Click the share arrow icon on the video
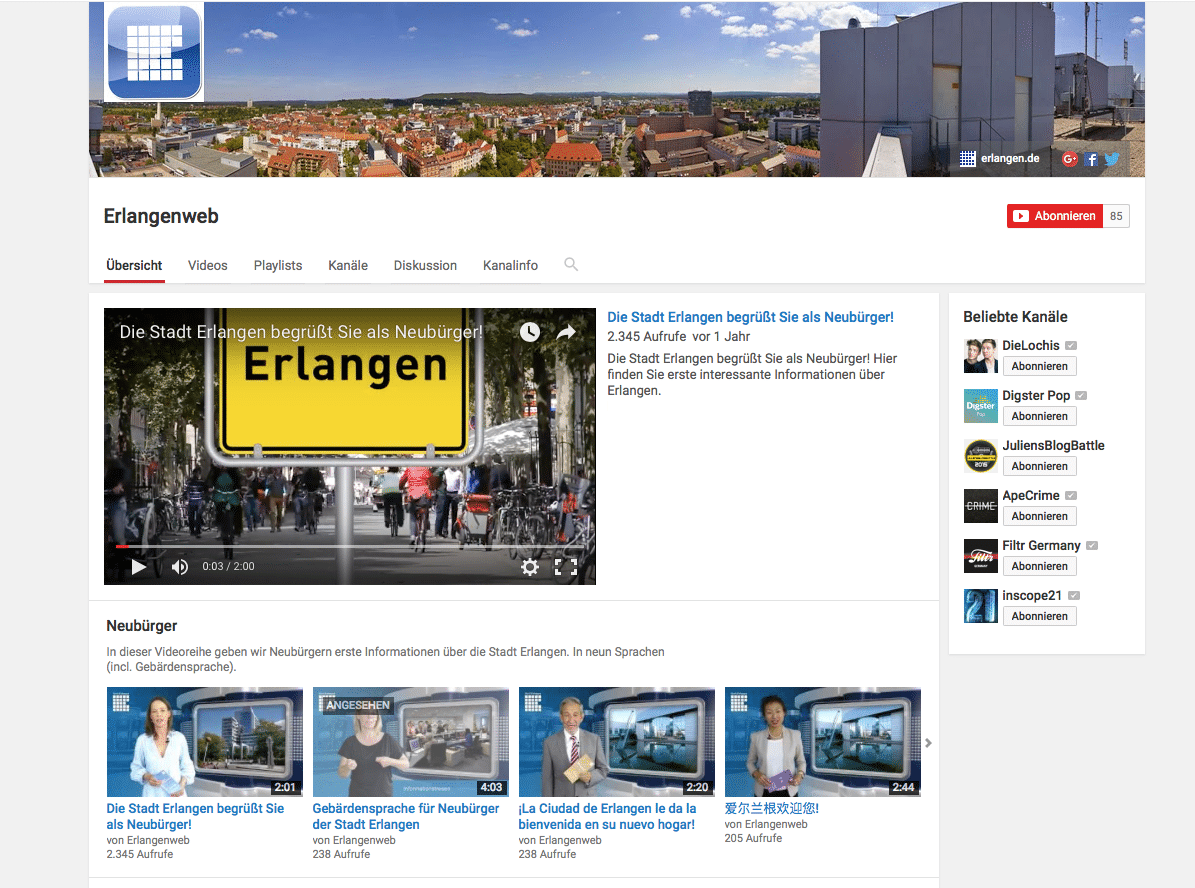The height and width of the screenshot is (888, 1195). point(565,332)
